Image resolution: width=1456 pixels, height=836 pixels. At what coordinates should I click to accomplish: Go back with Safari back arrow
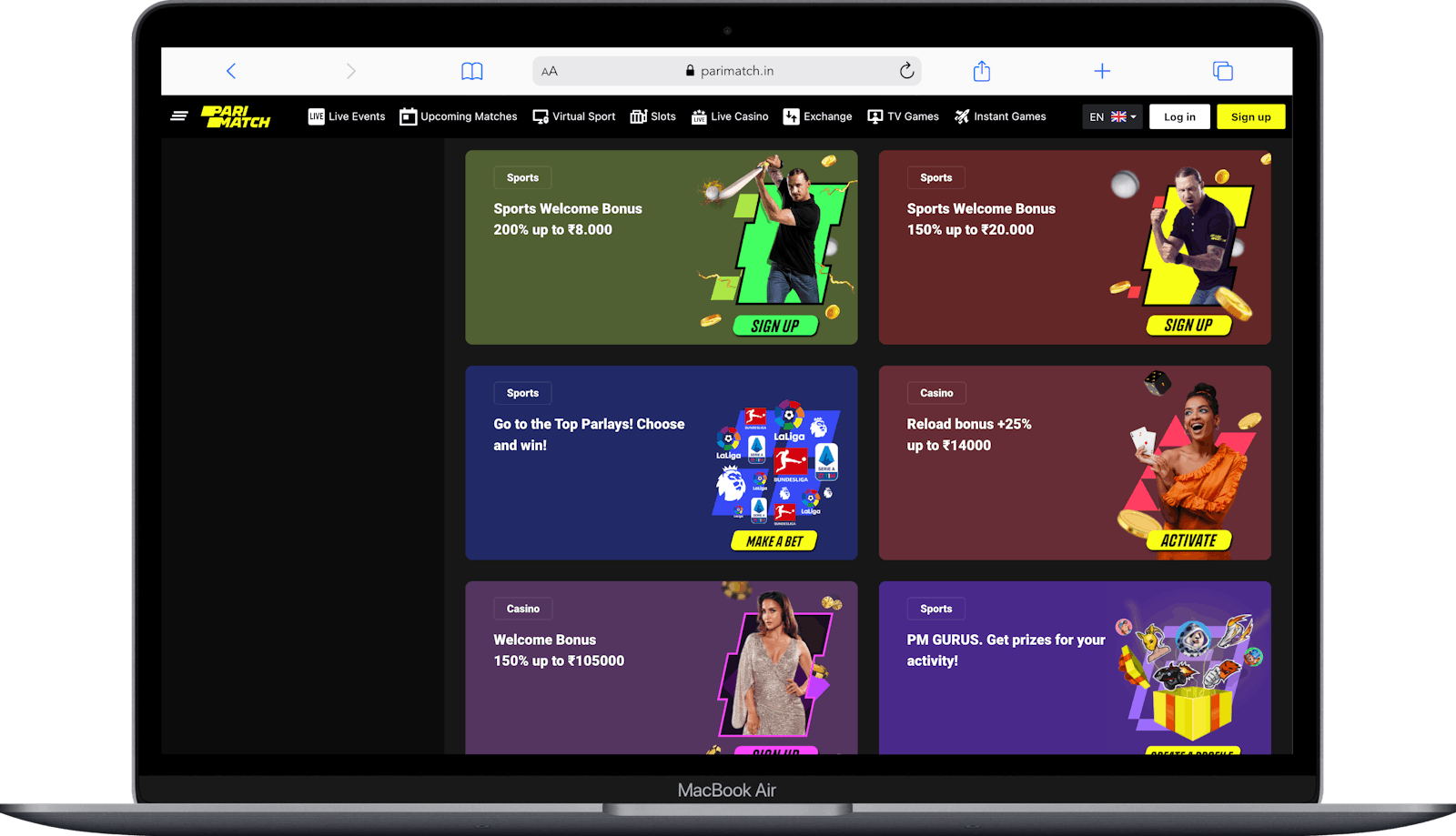(x=231, y=71)
